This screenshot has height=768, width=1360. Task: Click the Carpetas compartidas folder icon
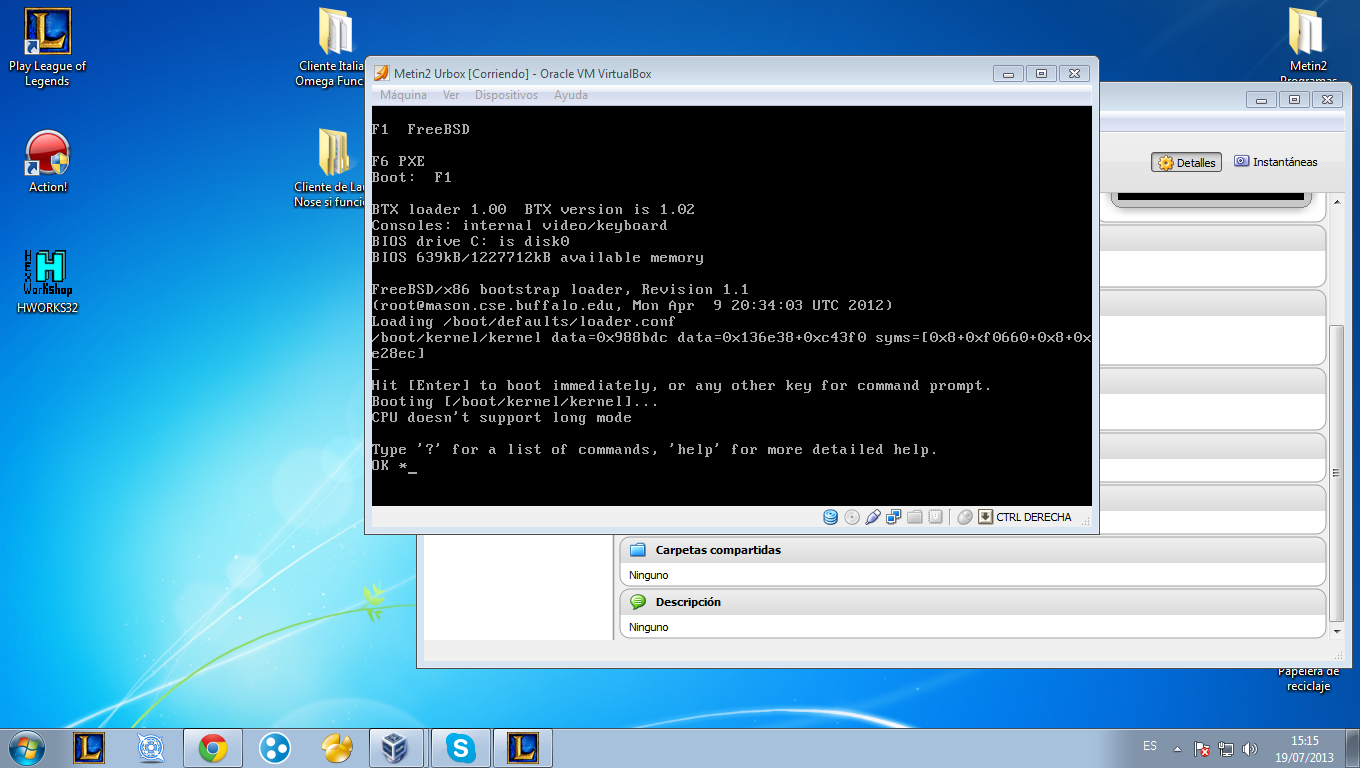[x=638, y=550]
